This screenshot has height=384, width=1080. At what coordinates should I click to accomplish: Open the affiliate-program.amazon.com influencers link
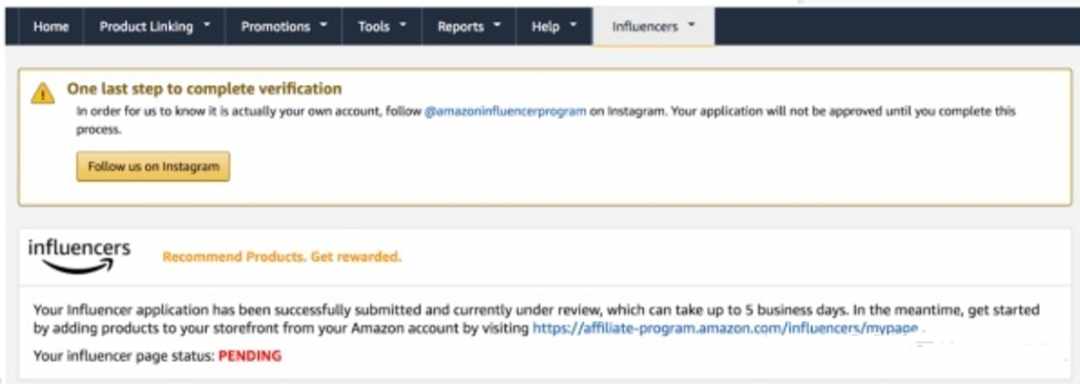click(x=725, y=328)
